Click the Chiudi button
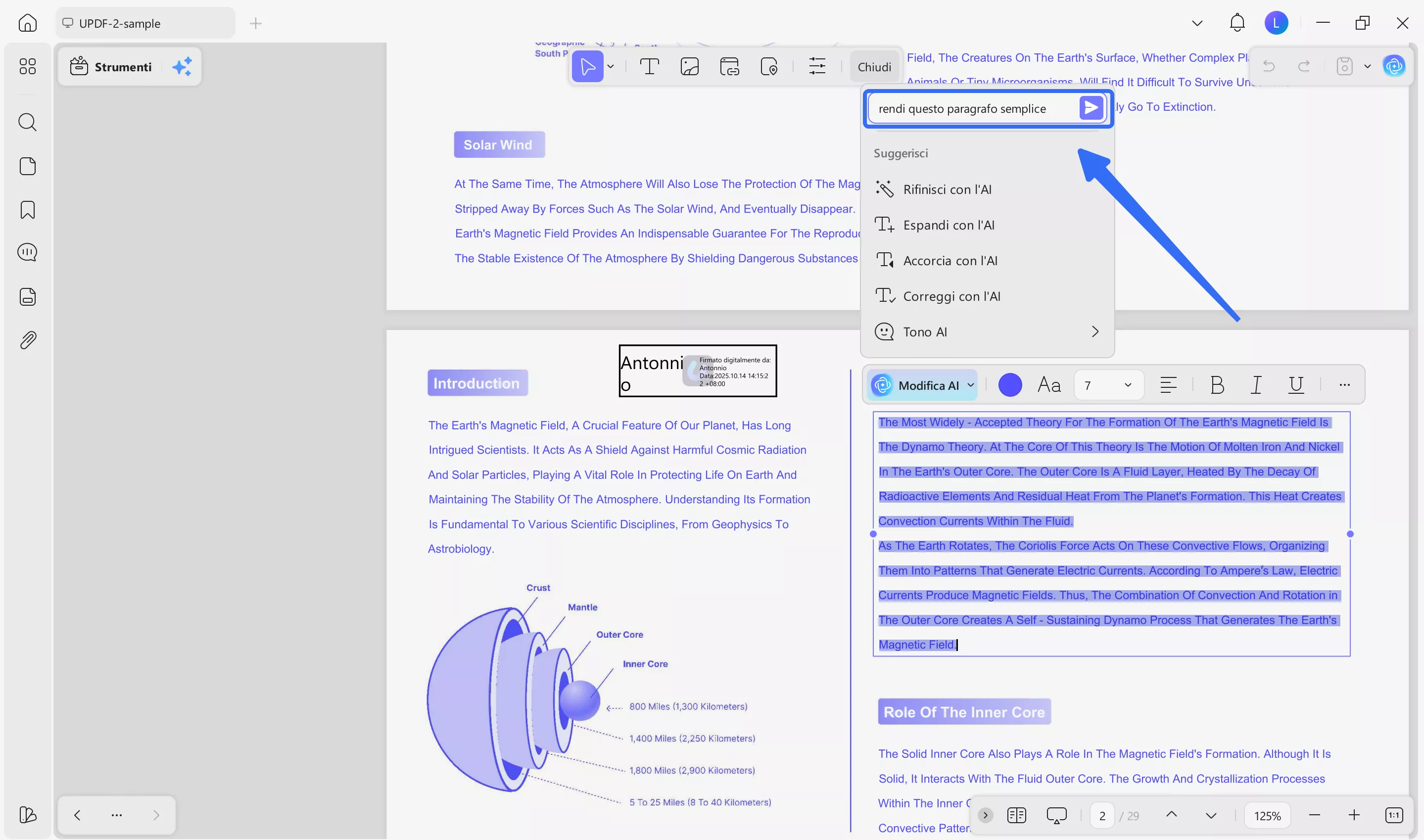Image resolution: width=1424 pixels, height=840 pixels. (x=874, y=67)
